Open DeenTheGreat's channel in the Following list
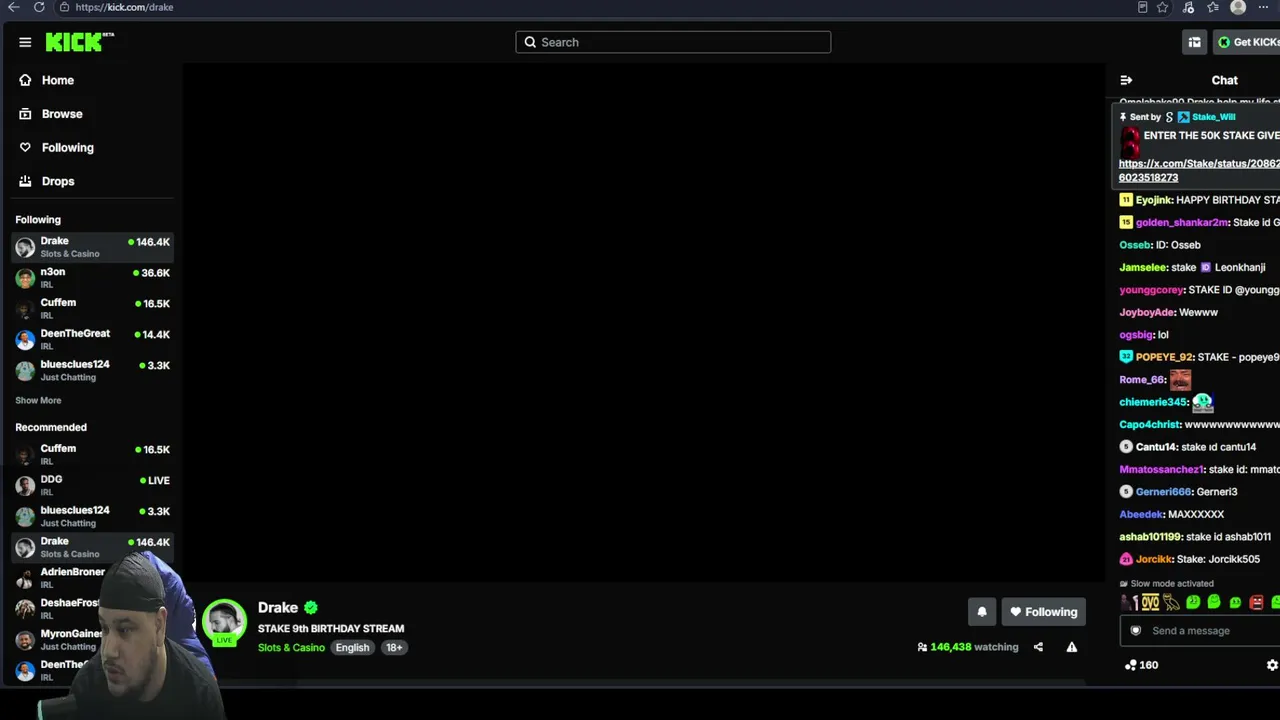This screenshot has height=720, width=1280. pyautogui.click(x=93, y=340)
